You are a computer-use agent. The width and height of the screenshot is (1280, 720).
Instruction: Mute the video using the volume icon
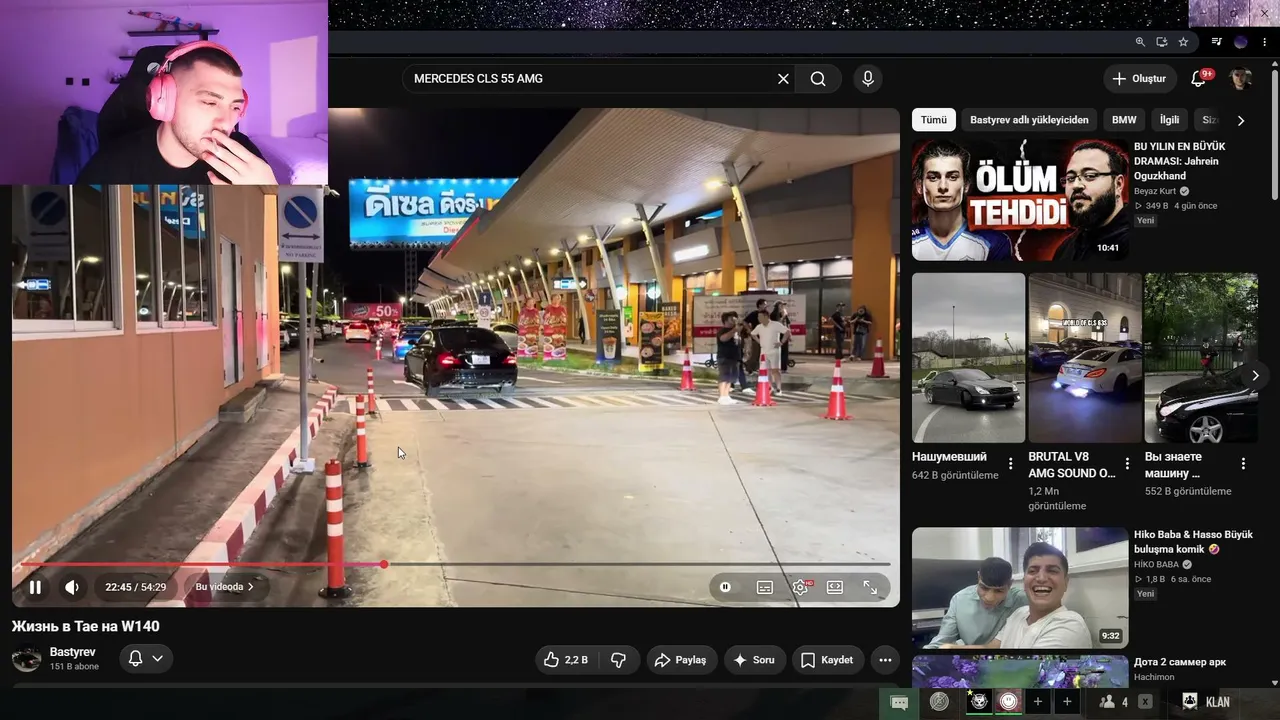pos(71,587)
